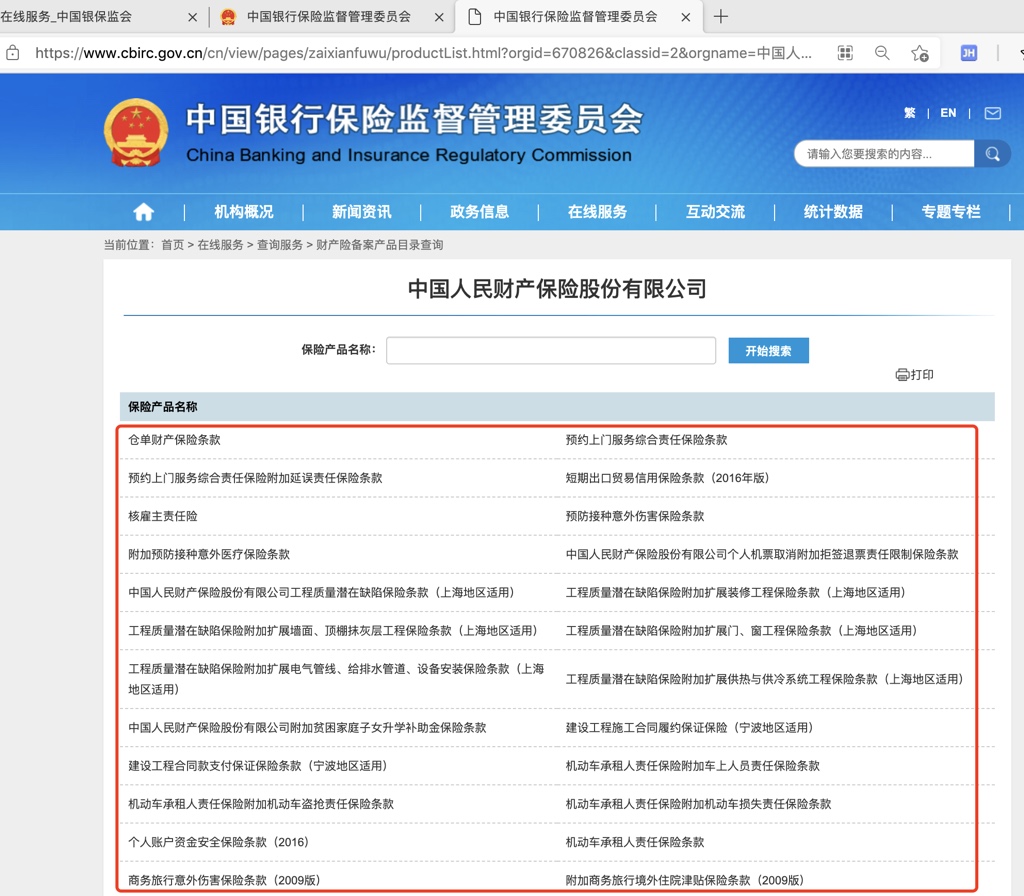The width and height of the screenshot is (1024, 896).
Task: Select 短期出口贸易信用保险条款（2016年版） entry
Action: pyautogui.click(x=667, y=478)
